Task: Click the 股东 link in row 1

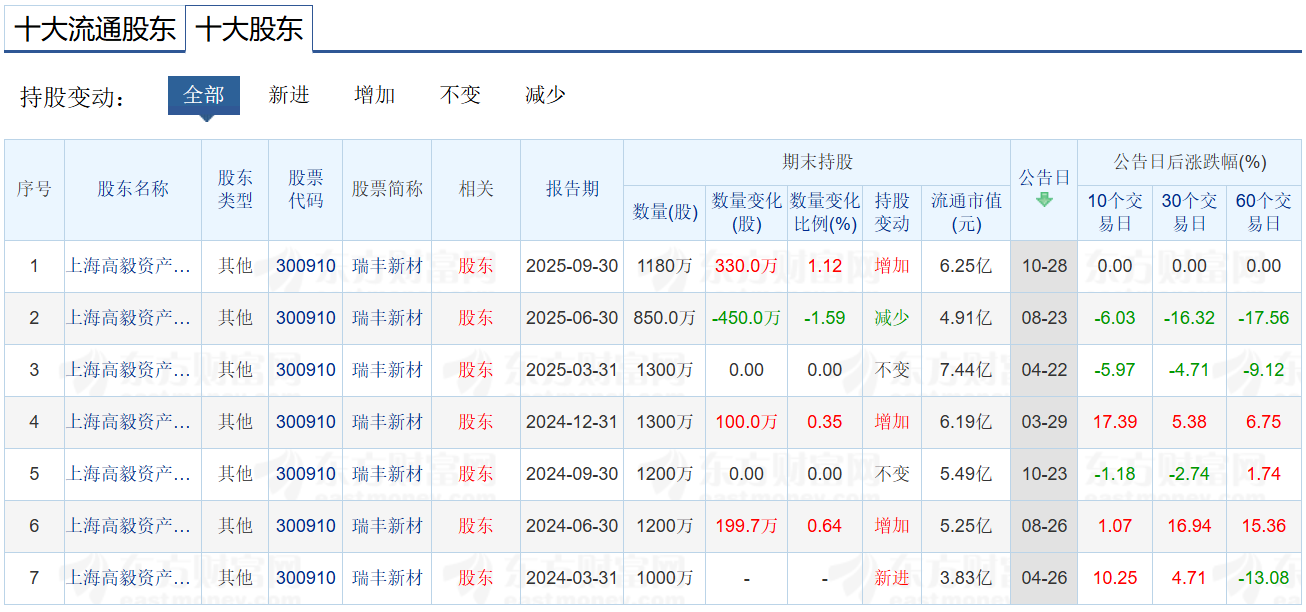Action: [476, 266]
